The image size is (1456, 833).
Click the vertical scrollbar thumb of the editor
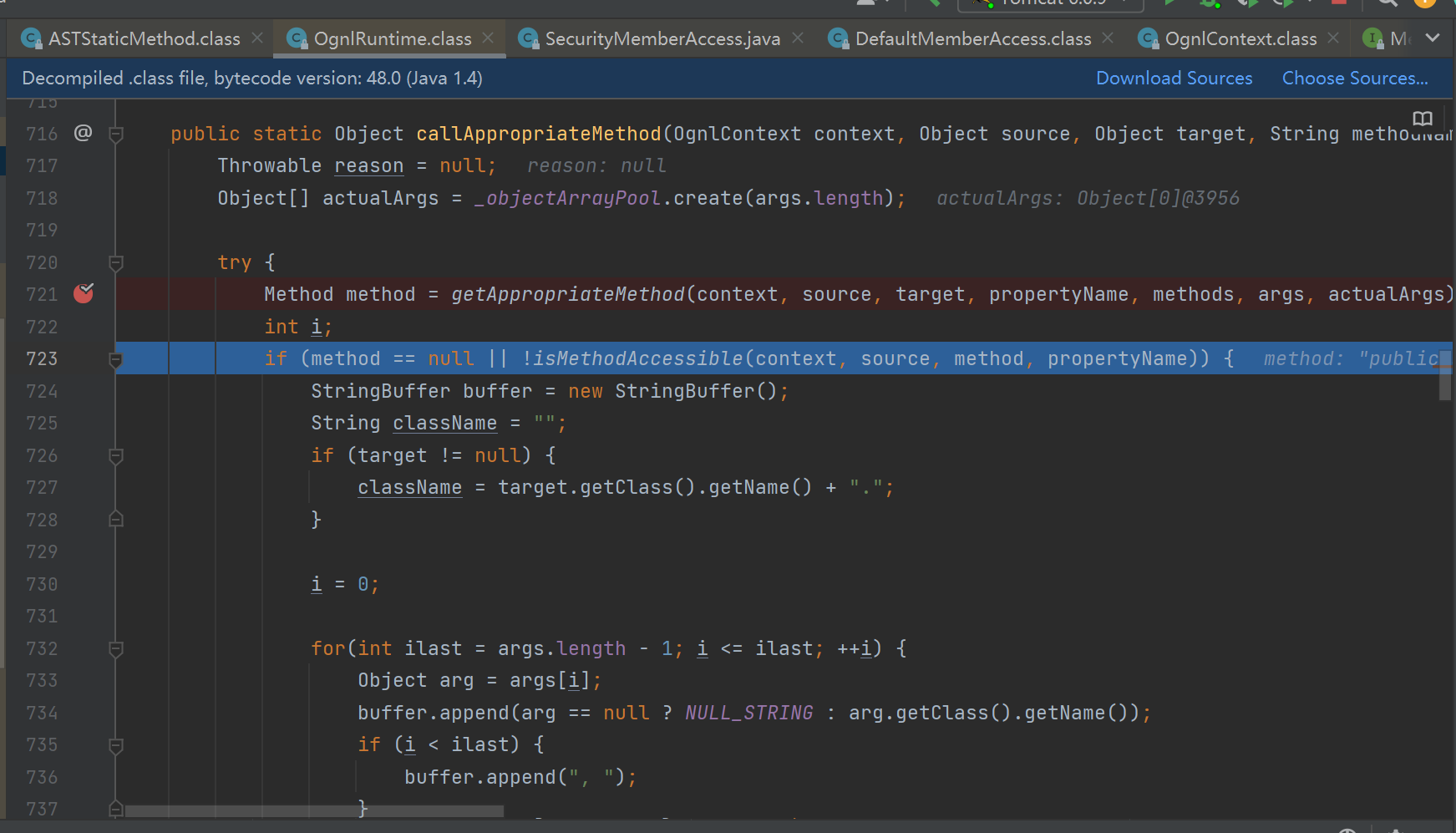pos(1445,375)
